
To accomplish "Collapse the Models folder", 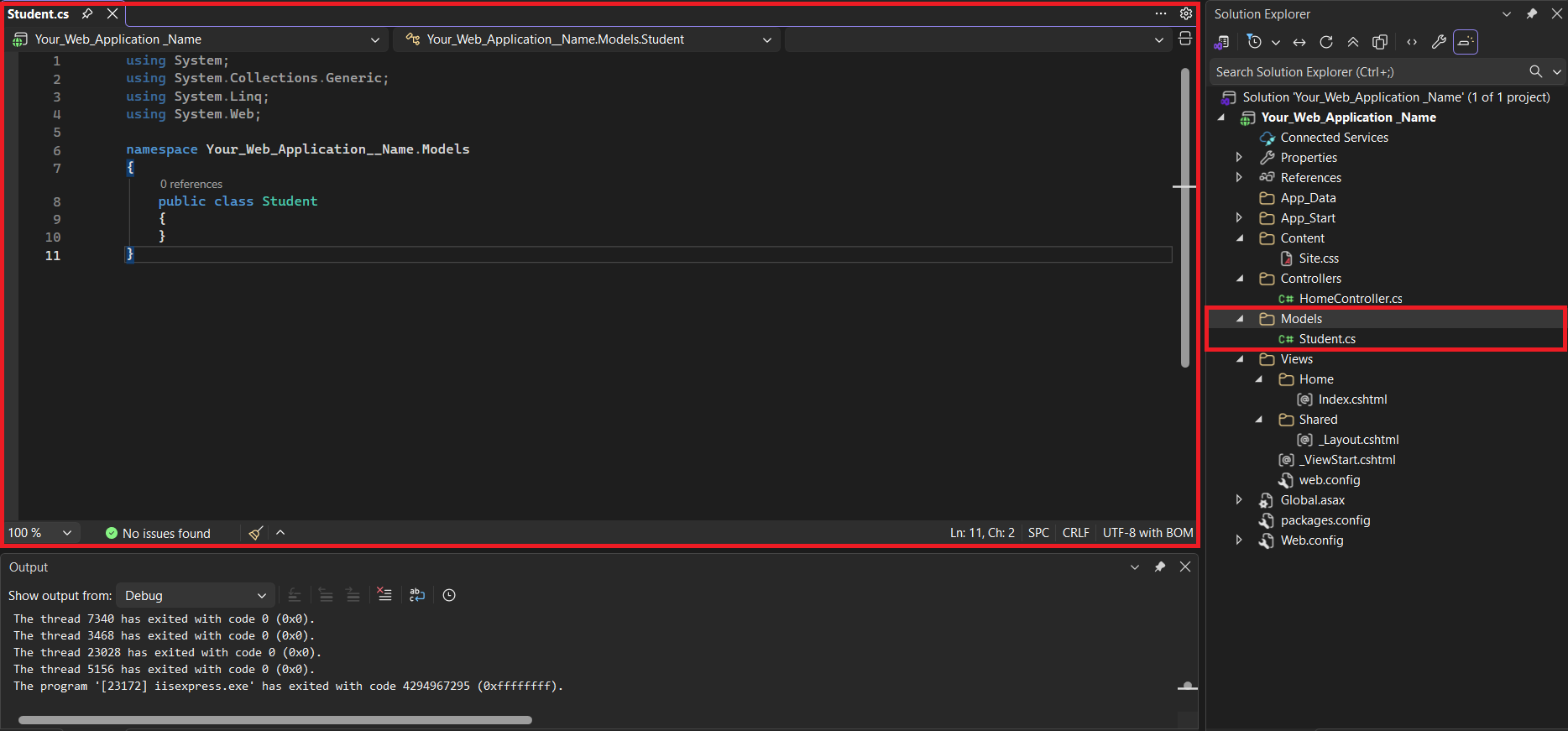I will click(1240, 319).
